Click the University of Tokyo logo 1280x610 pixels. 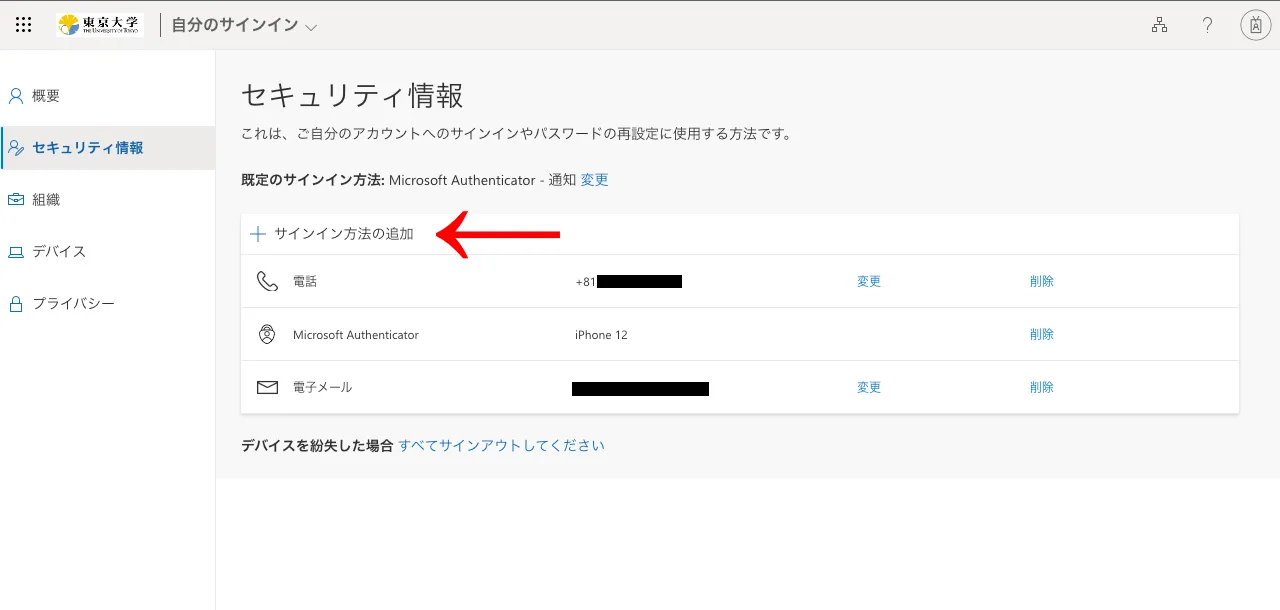(100, 25)
